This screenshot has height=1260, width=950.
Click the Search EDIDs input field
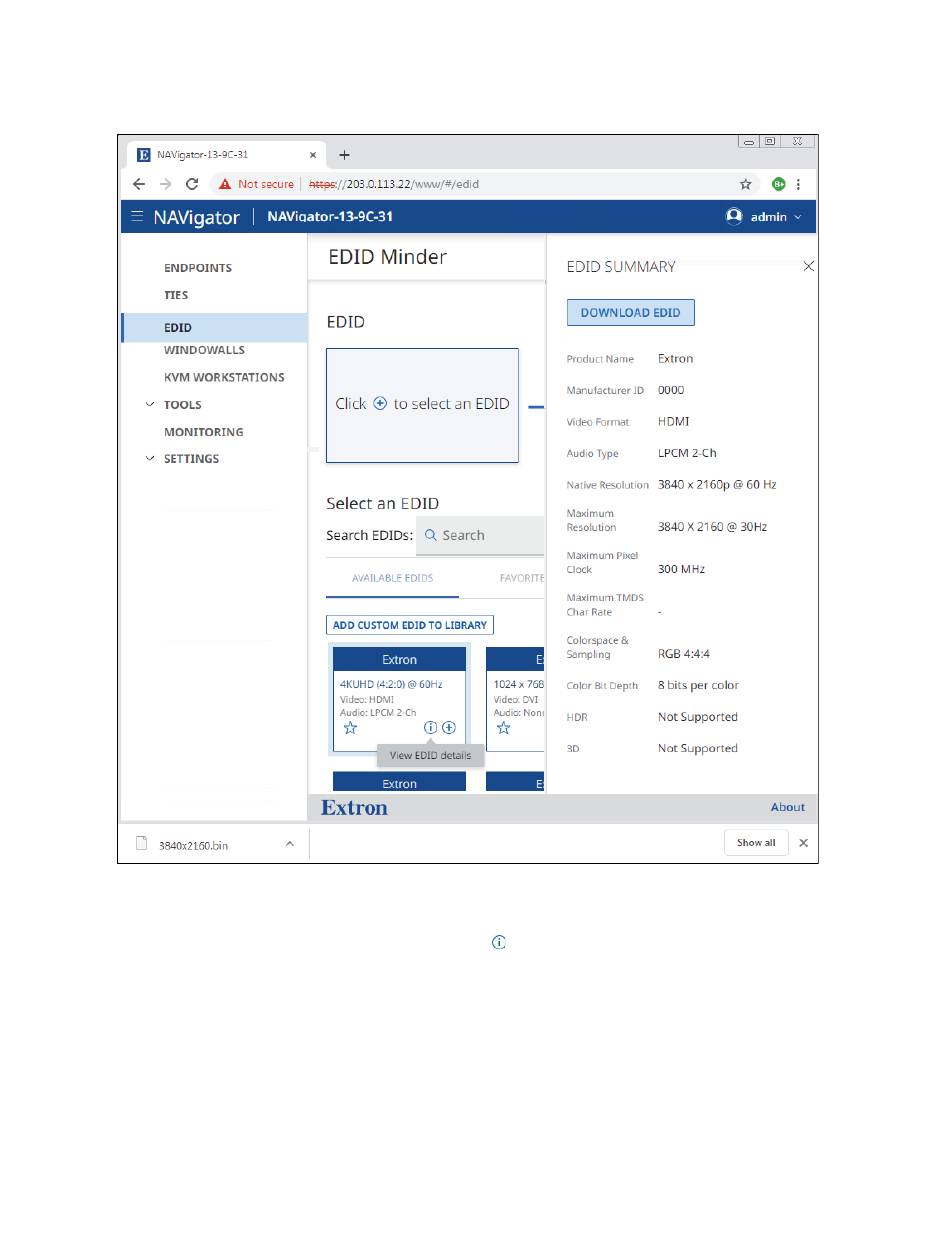(x=480, y=536)
